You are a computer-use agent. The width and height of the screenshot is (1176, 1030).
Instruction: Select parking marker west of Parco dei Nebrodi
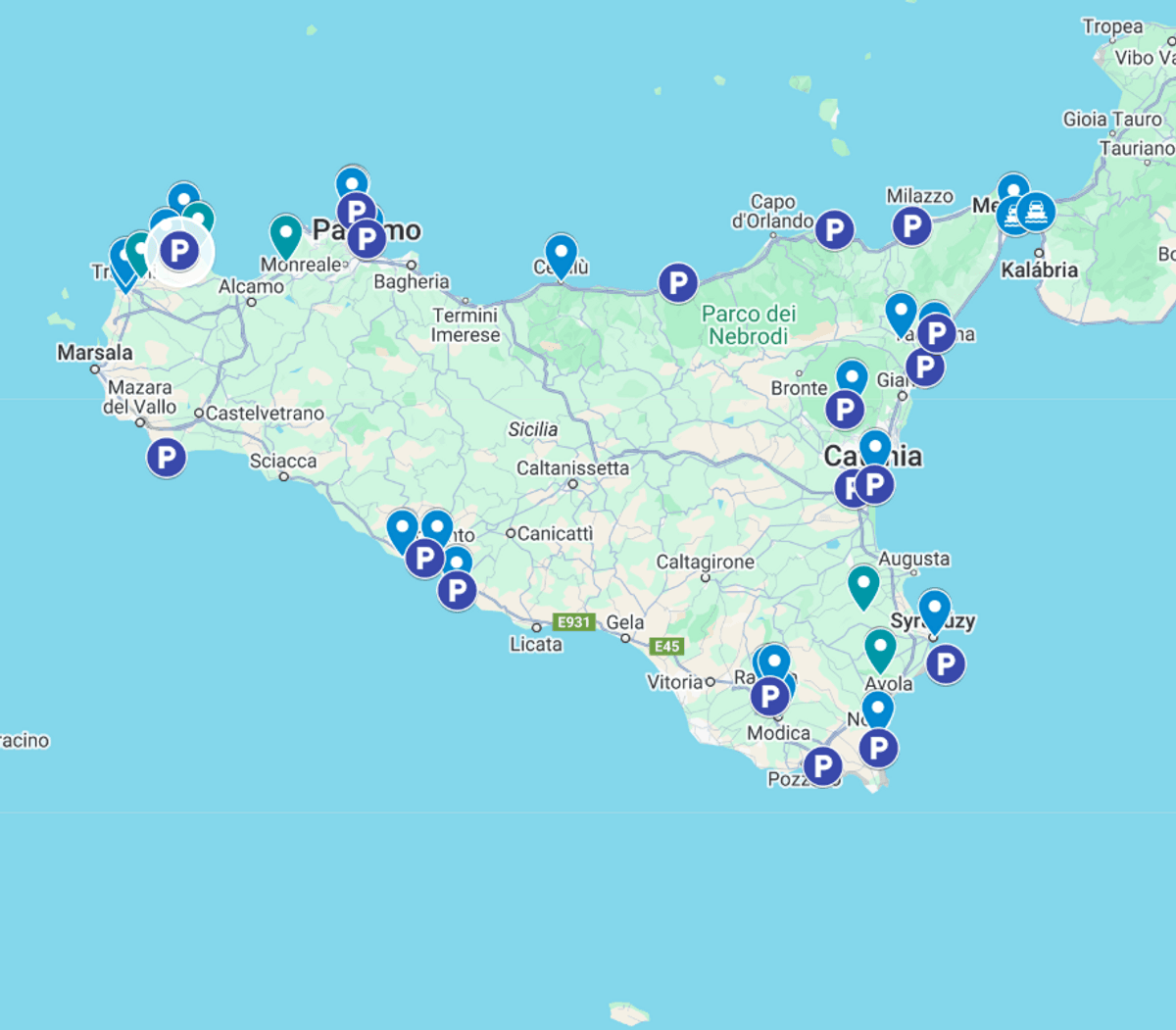click(x=677, y=283)
